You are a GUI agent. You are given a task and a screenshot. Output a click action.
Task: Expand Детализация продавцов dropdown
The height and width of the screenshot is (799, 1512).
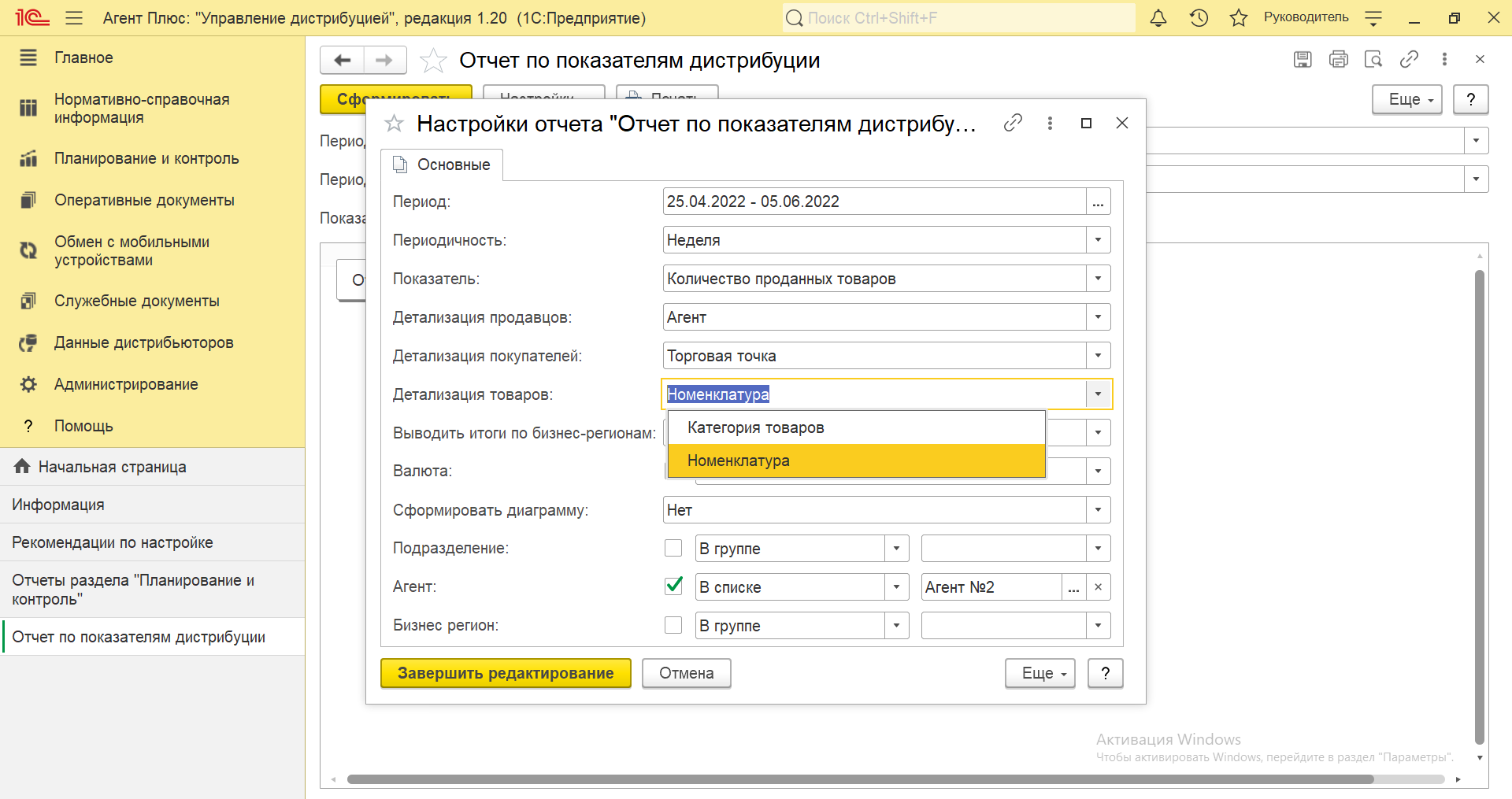tap(1098, 317)
